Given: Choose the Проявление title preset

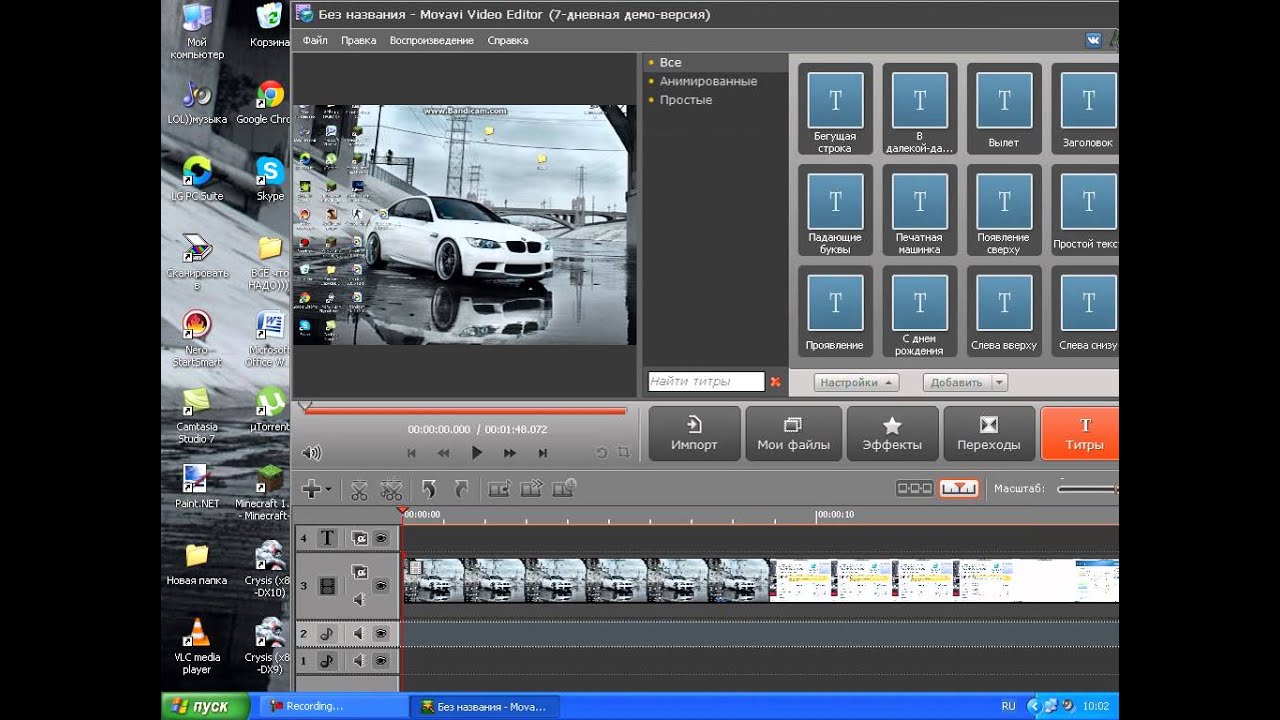Looking at the screenshot, I should click(x=835, y=312).
